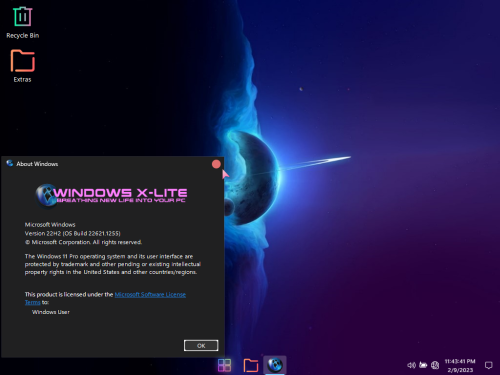Screen dimensions: 500x375
Task: Close the About Windows dialog with the red dot
Action: coord(216,164)
